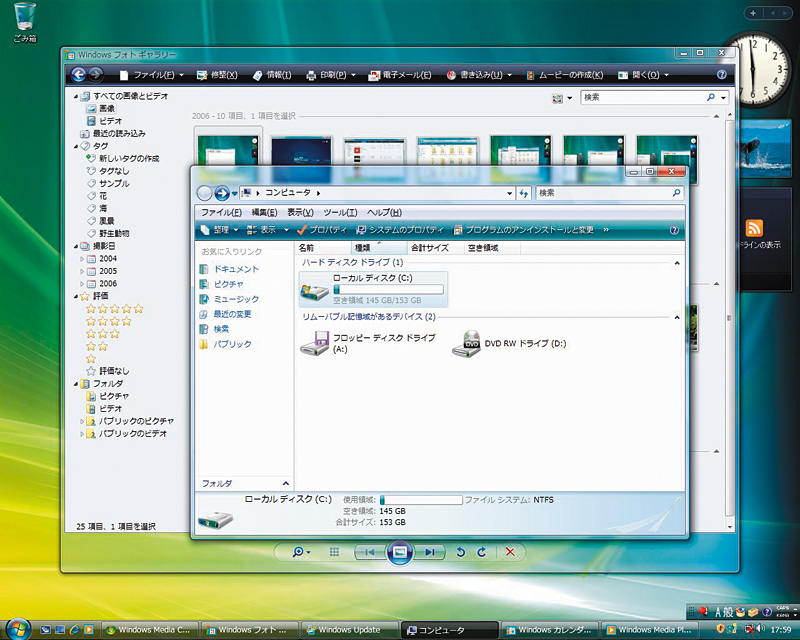Select the フロッピー ディスク ドライブ (A:) icon
The width and height of the screenshot is (800, 640).
tap(316, 343)
